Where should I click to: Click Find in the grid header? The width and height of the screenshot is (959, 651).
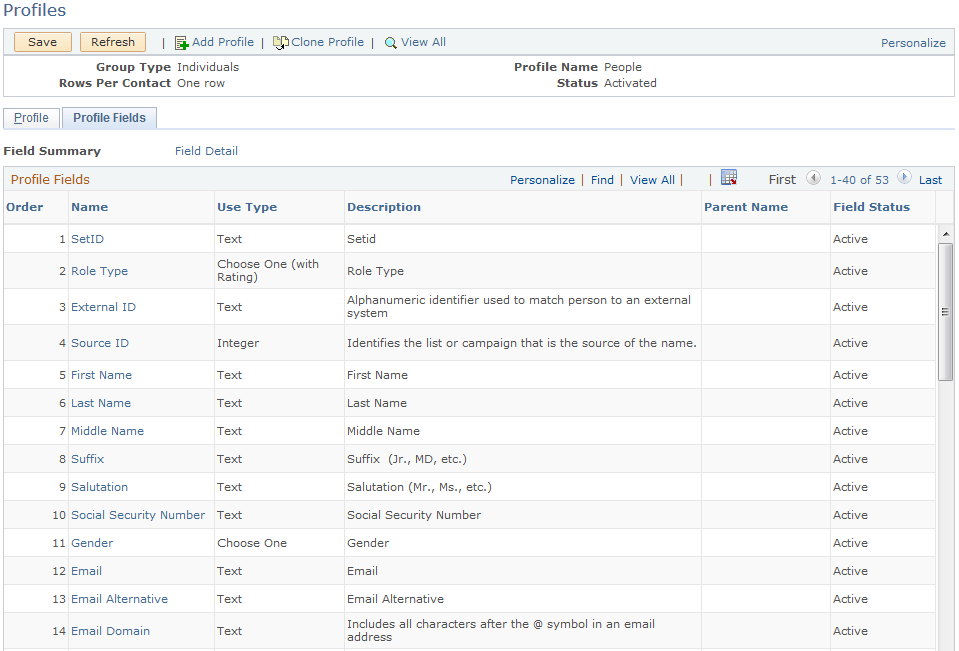tap(602, 180)
